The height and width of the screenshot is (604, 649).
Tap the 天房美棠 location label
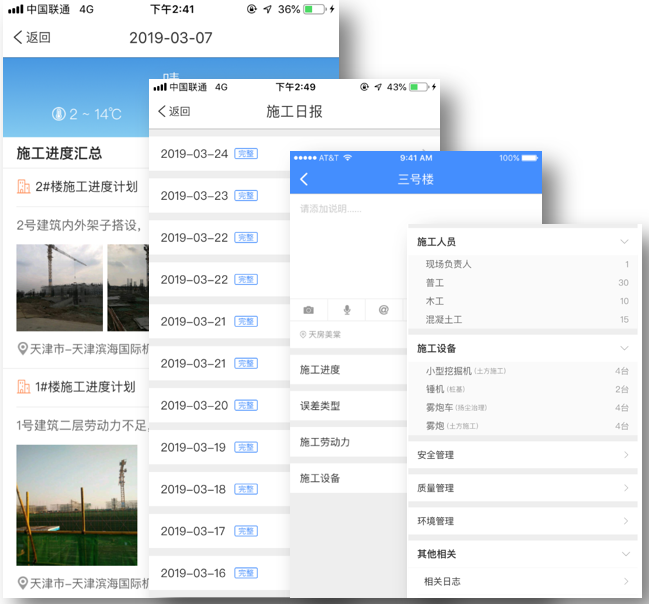coord(320,334)
